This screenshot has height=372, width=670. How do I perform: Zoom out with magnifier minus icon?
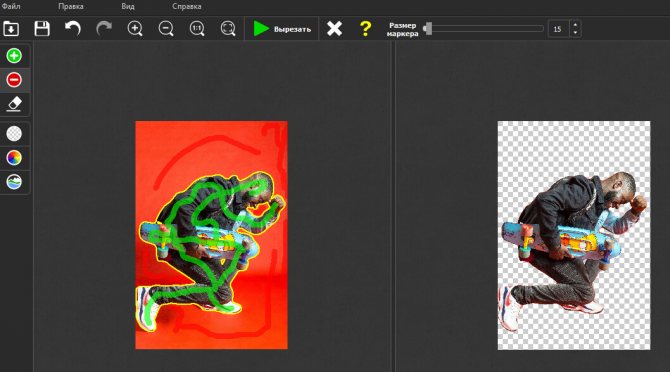pyautogui.click(x=166, y=29)
